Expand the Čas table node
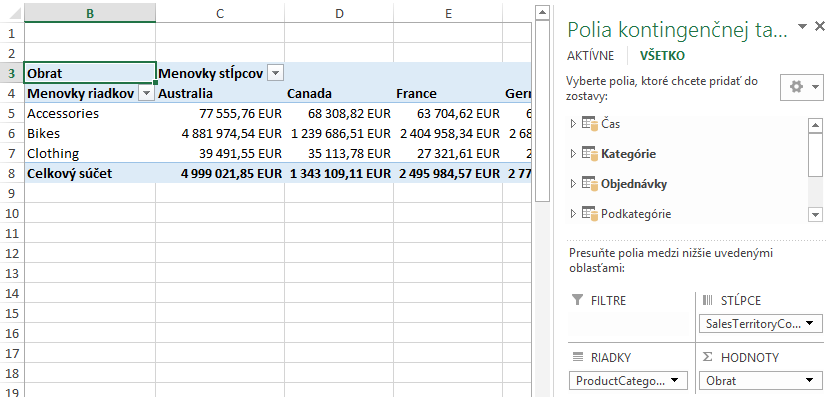Screen dimensions: 837x397 coord(573,124)
